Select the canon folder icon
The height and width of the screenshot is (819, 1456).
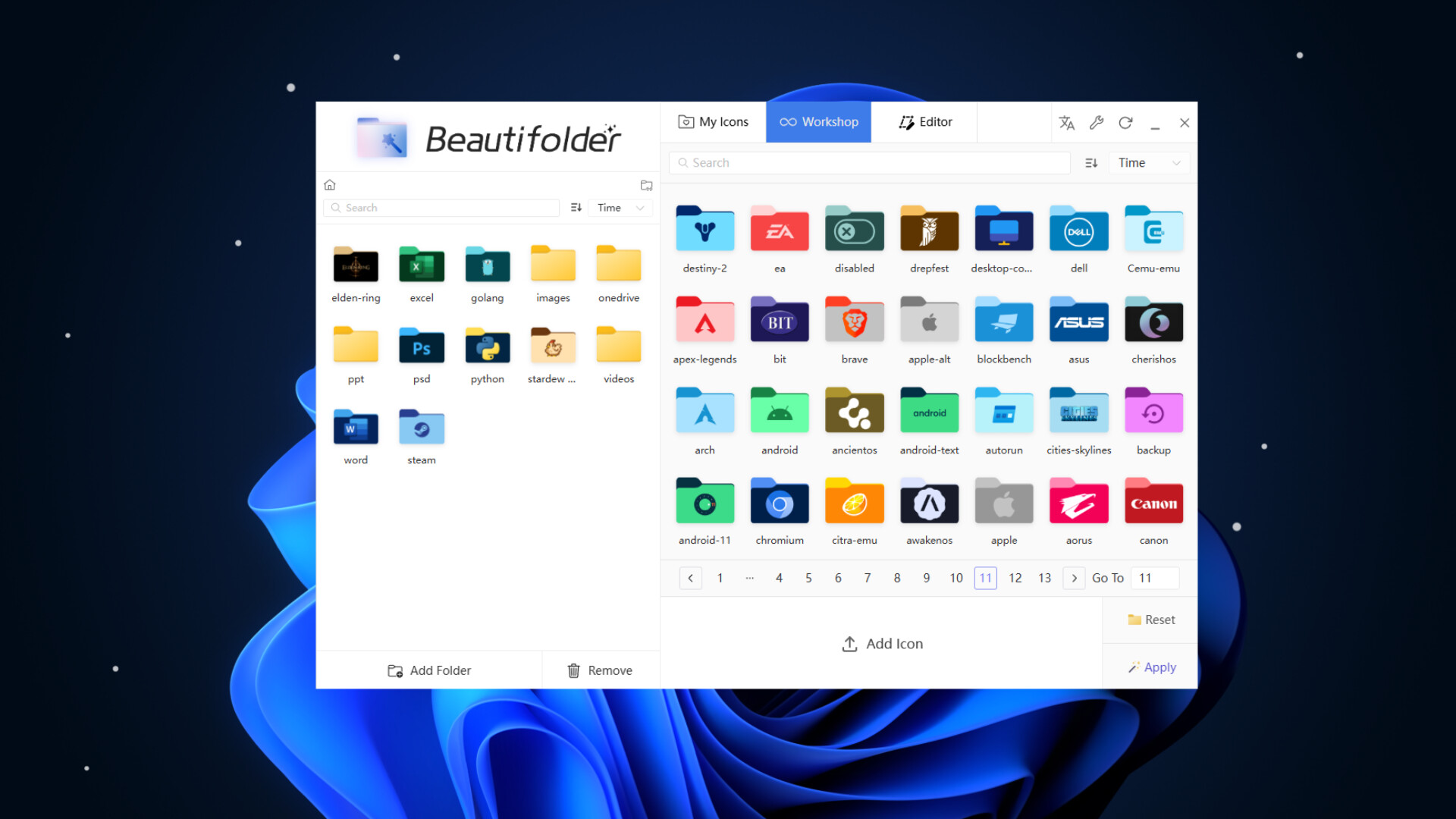point(1153,501)
